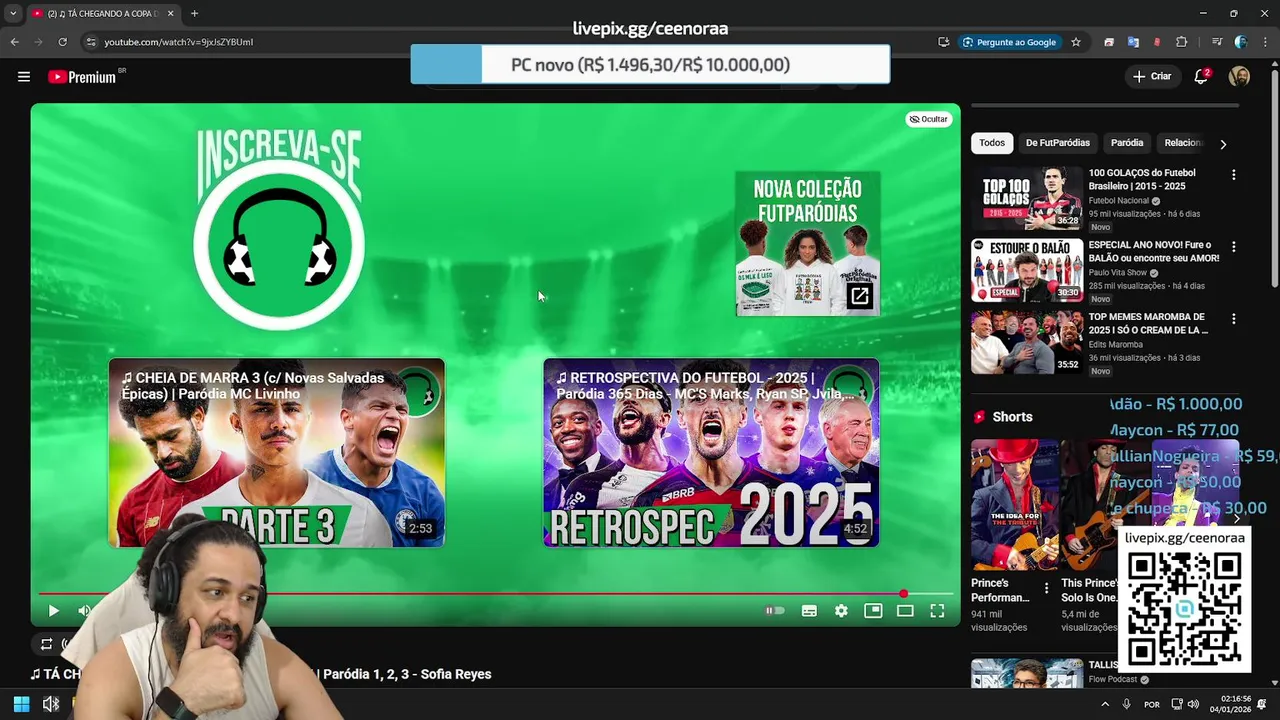Open options for Especial Ano Novo video

1233,247
